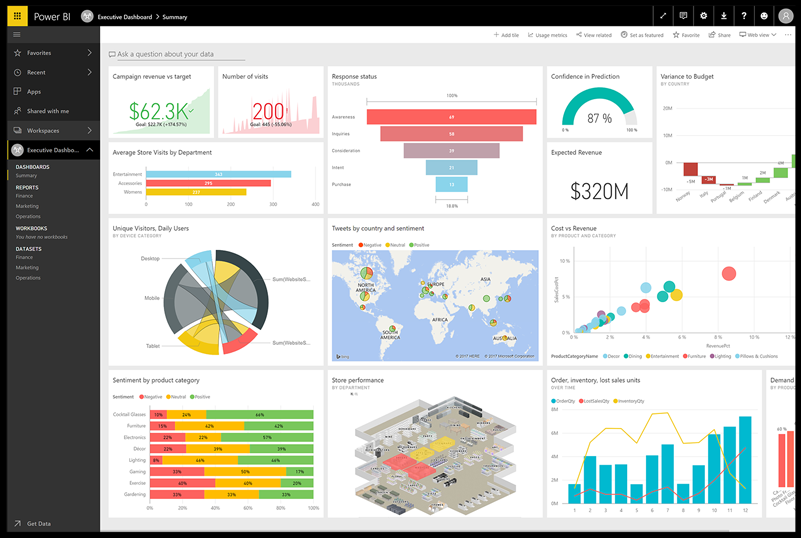Expand the Favorites flyout chevron
801x538 pixels.
click(90, 53)
